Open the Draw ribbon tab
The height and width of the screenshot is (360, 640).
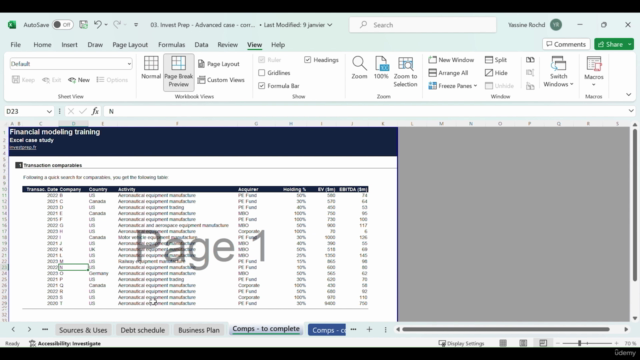(95, 44)
